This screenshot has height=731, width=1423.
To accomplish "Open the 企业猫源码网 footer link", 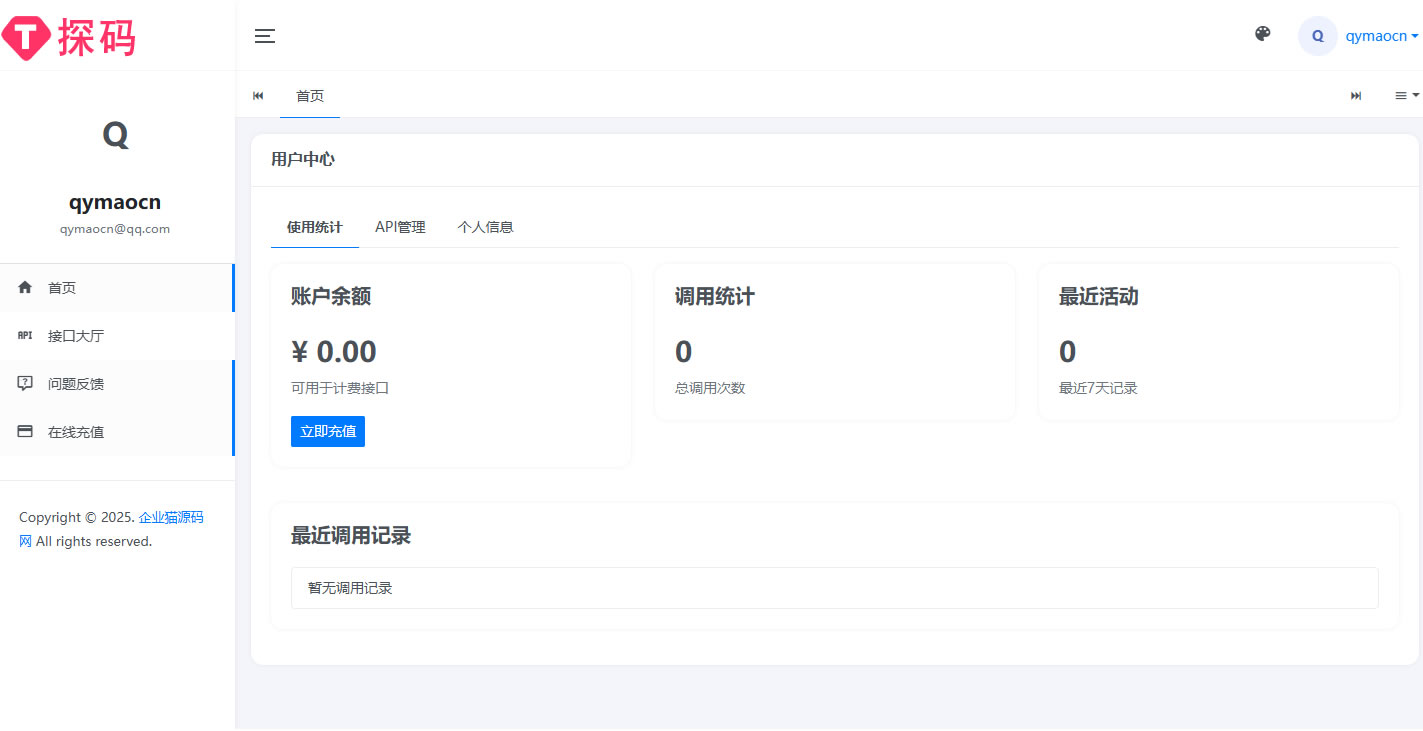I will 170,517.
